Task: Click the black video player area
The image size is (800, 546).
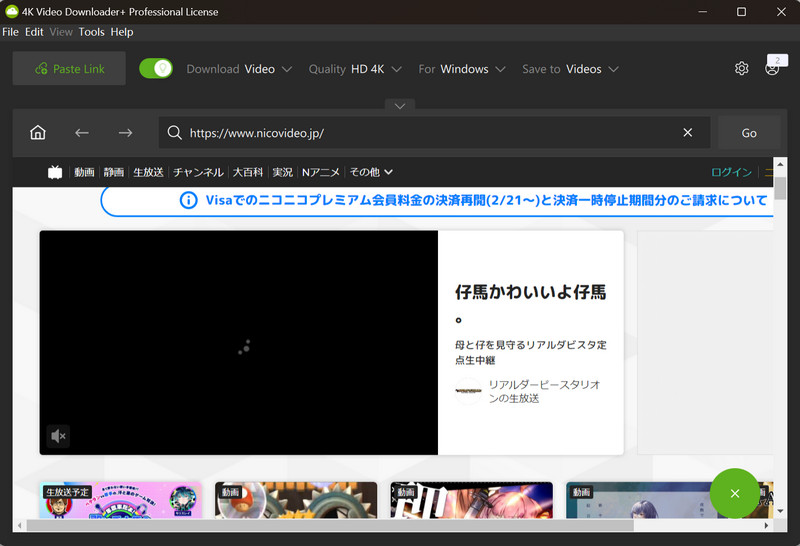Action: click(x=239, y=342)
